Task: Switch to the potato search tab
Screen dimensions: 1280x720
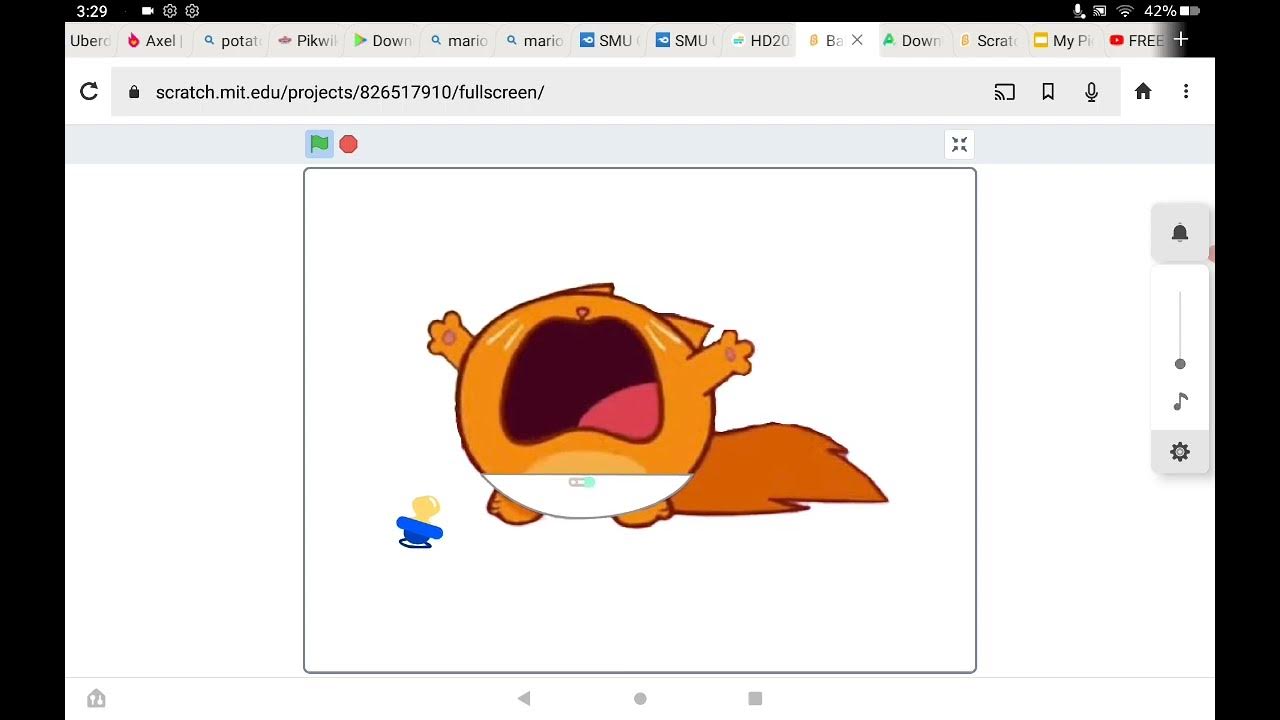Action: click(x=230, y=41)
